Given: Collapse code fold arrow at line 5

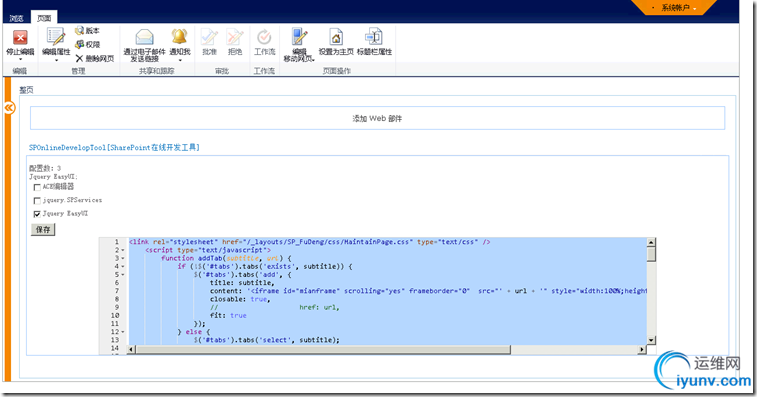Looking at the screenshot, I should pos(123,275).
